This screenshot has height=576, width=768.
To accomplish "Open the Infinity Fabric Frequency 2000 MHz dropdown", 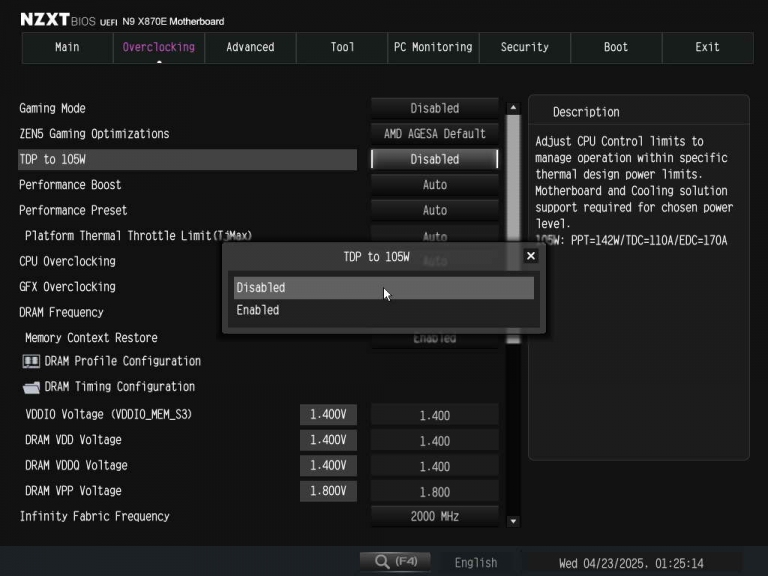I will 434,516.
